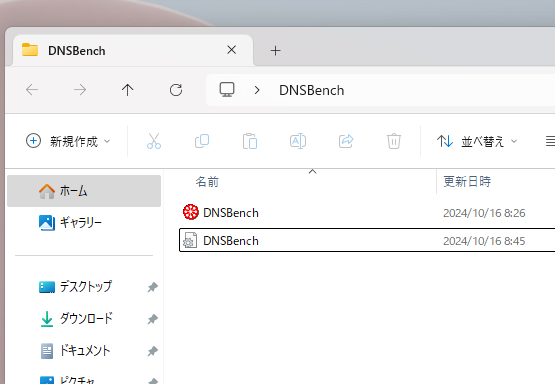The image size is (555, 384).
Task: Click the date 2024/10/16 8:45
Action: tap(484, 241)
